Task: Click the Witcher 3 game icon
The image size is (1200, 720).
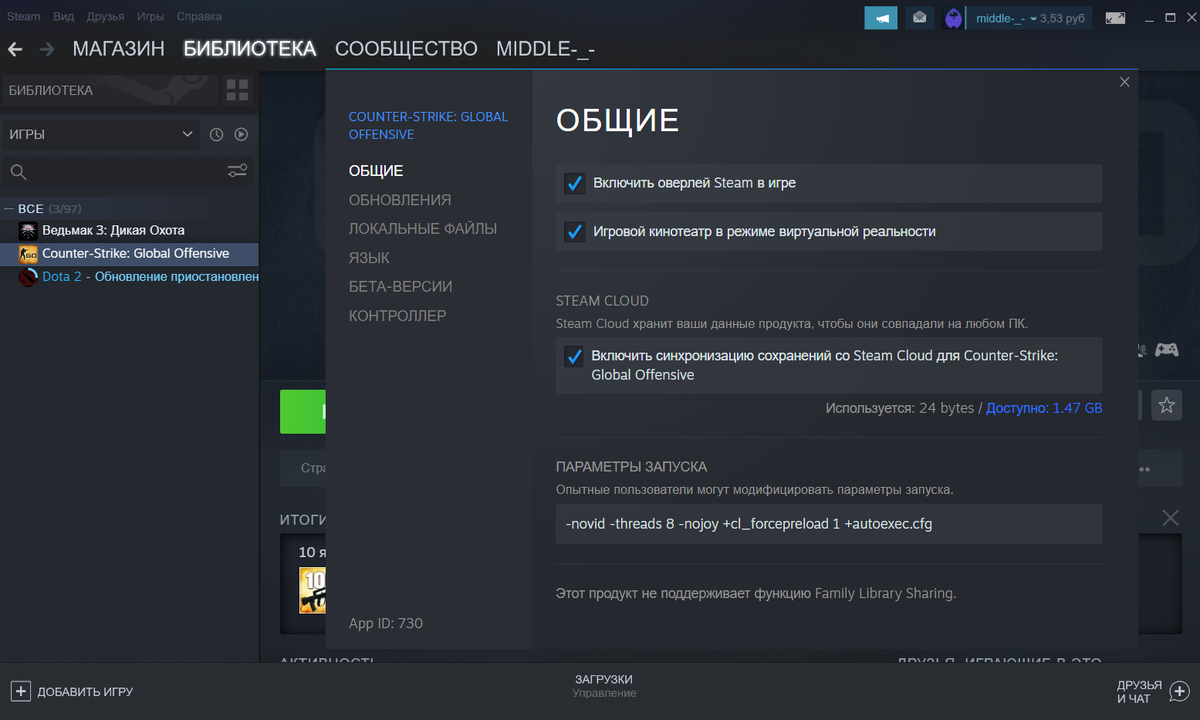Action: pos(28,230)
